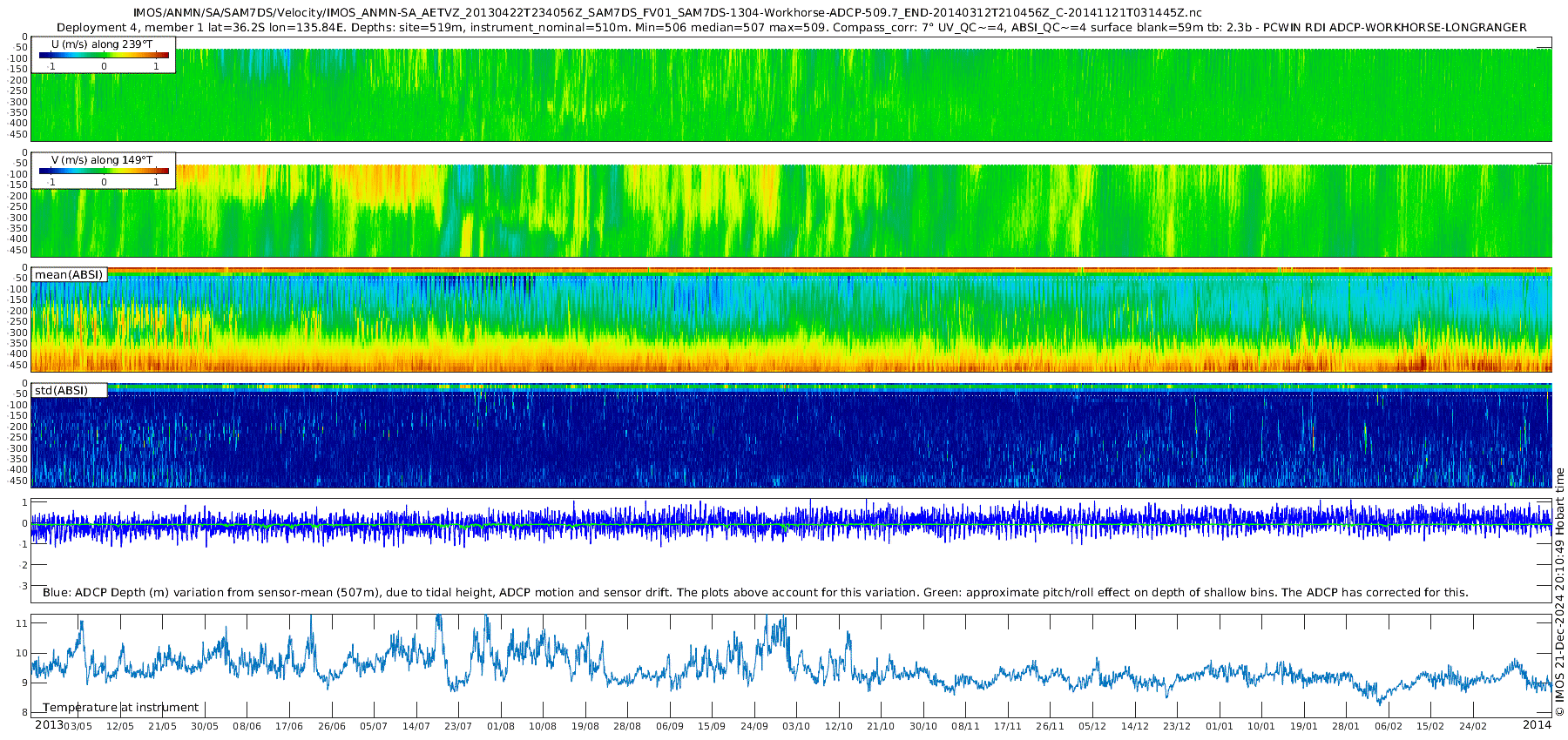Select the std(ABSI) panel label
This screenshot has width=1568, height=740.
61,390
